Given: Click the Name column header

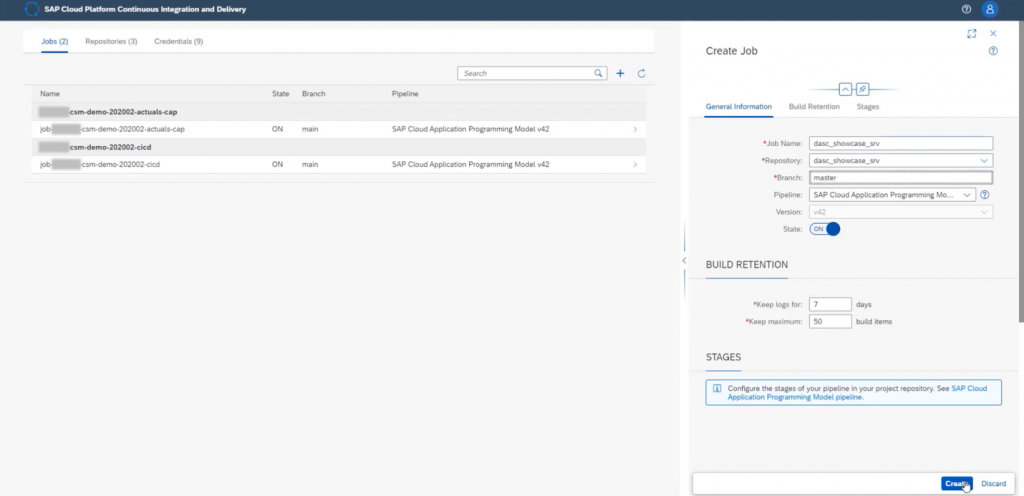Looking at the screenshot, I should tap(50, 94).
